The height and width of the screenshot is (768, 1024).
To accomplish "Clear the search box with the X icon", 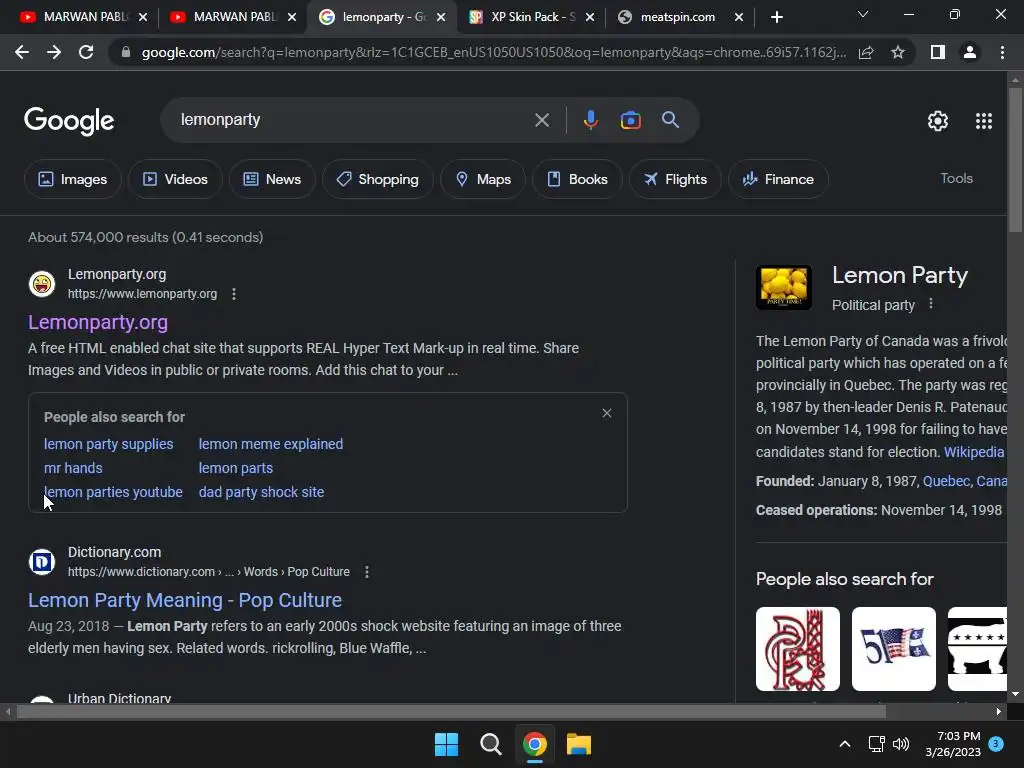I will (x=541, y=120).
